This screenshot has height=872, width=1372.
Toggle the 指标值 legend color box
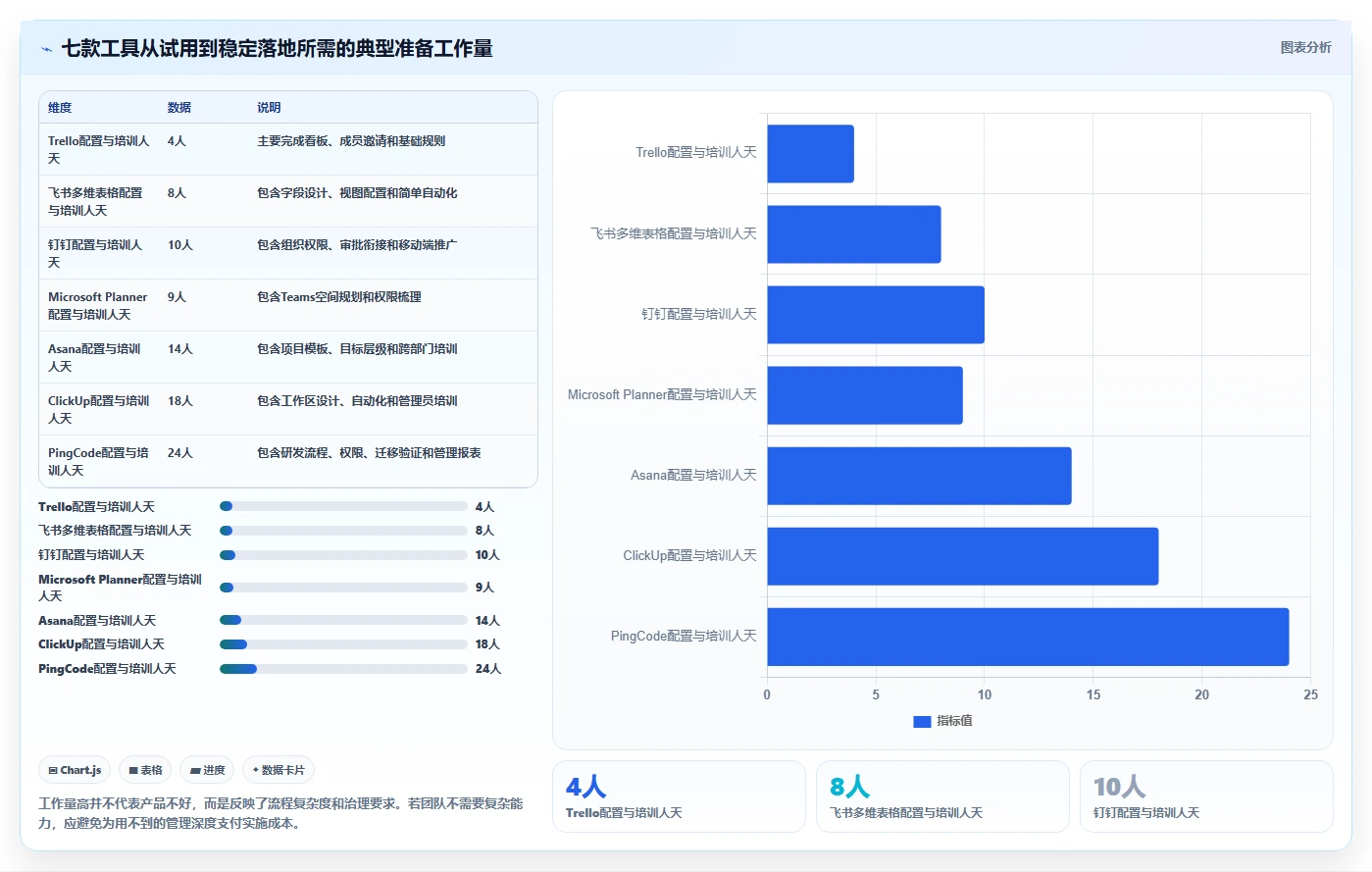[x=922, y=721]
